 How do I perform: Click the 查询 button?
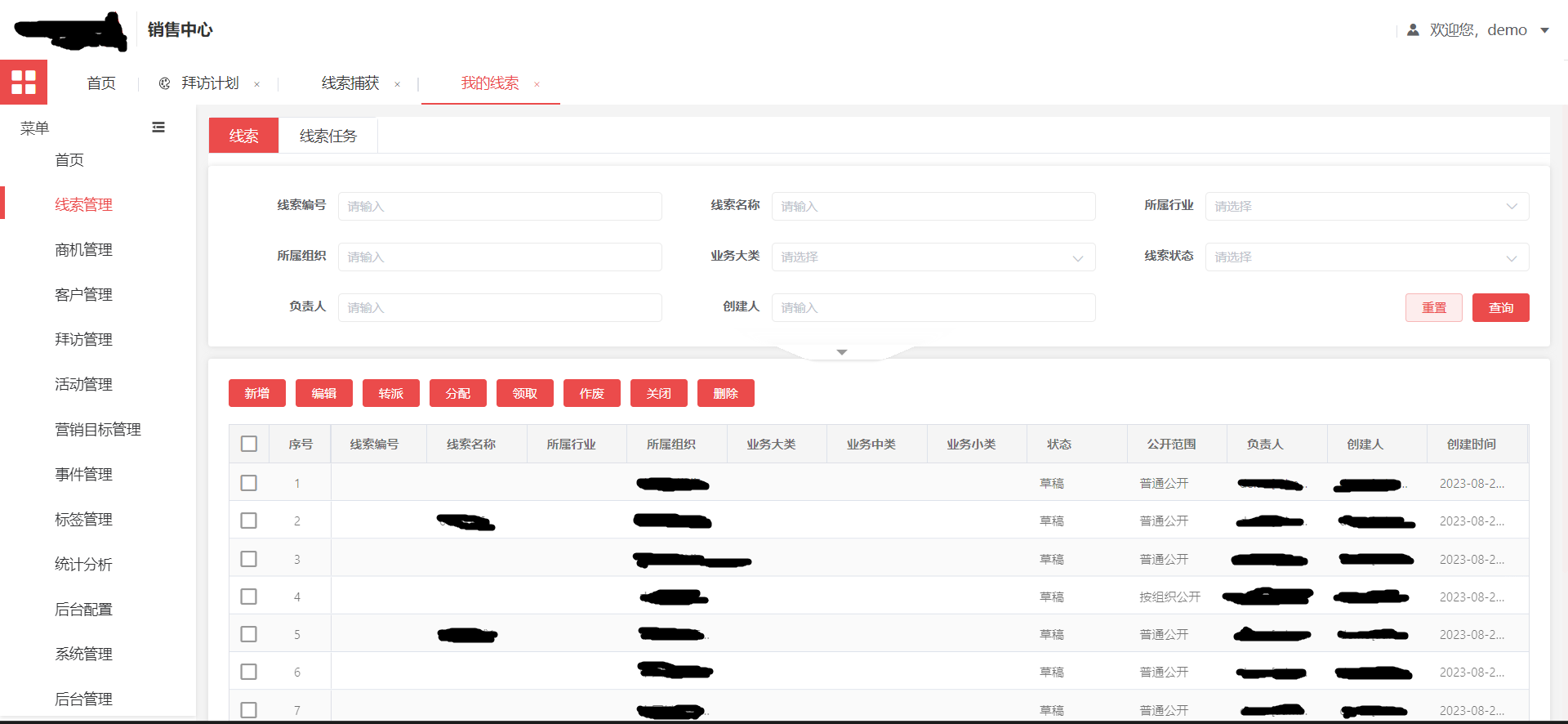1501,307
